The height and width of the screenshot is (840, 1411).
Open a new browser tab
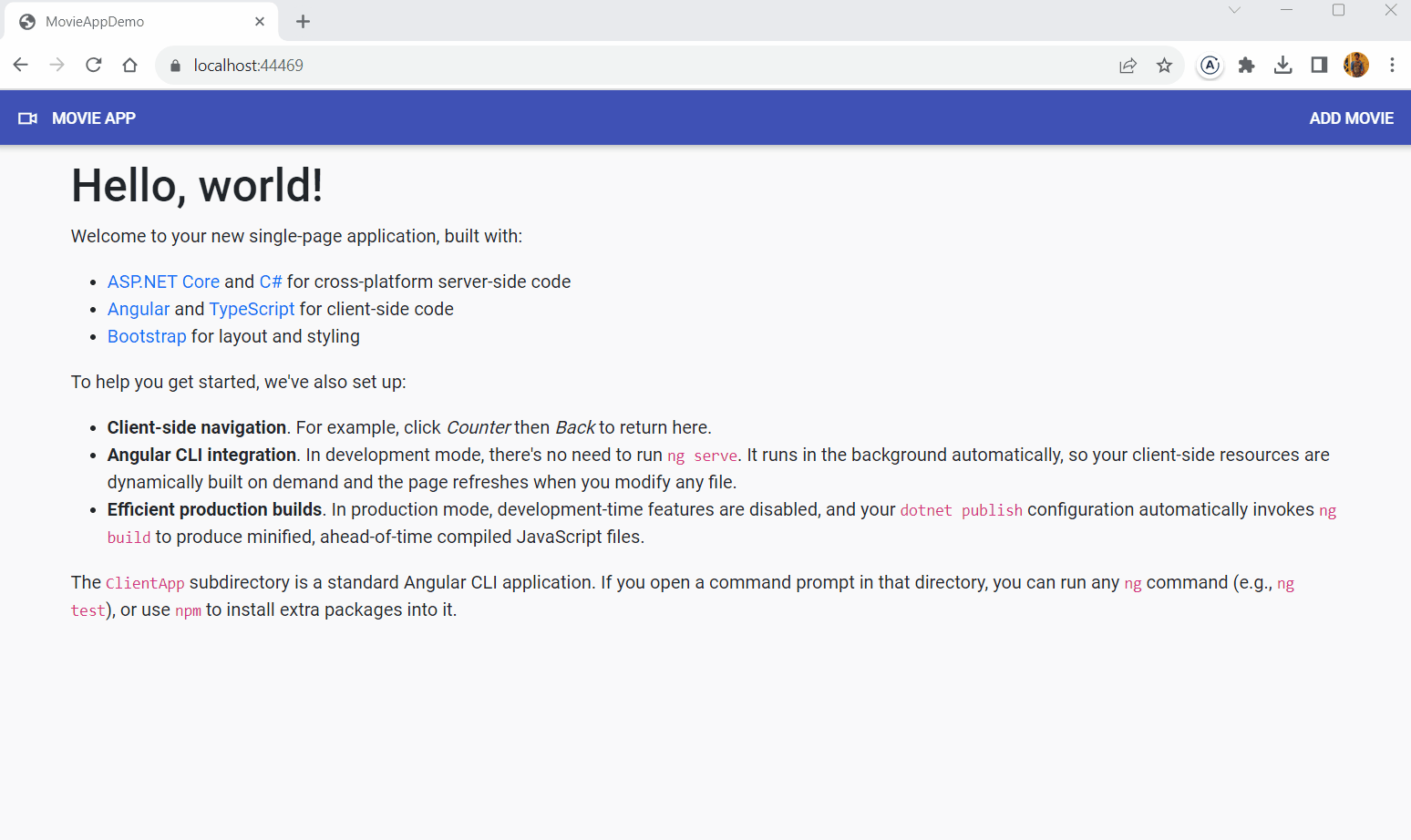click(x=304, y=22)
